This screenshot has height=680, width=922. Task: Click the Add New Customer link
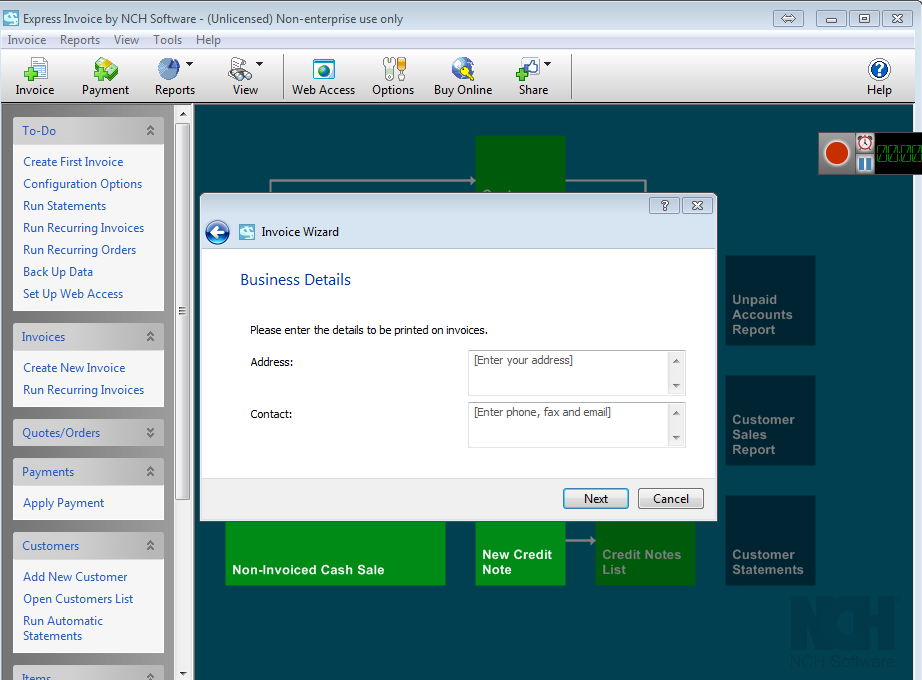(x=75, y=577)
